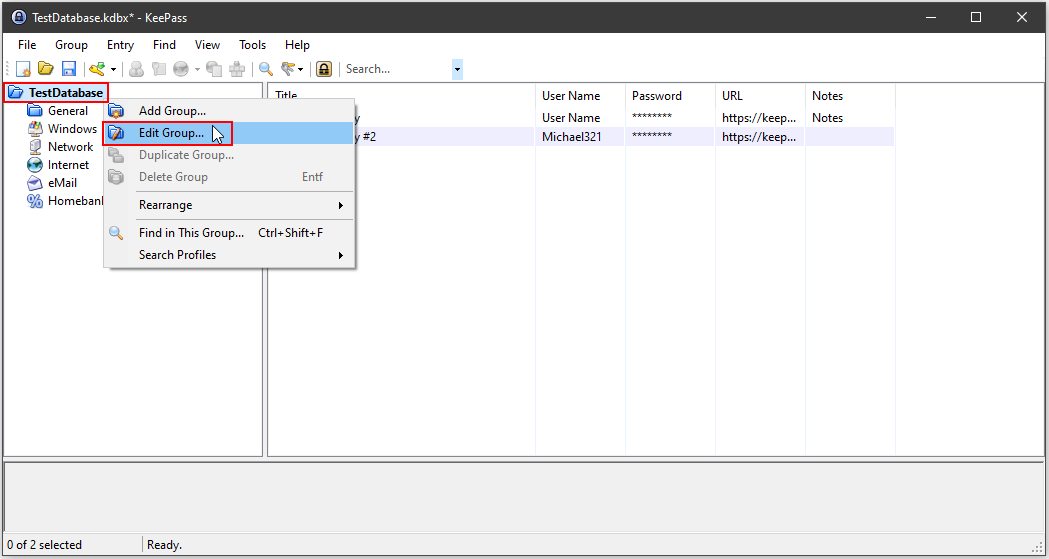Image resolution: width=1049 pixels, height=559 pixels.
Task: Click the 'Ready.' status bar text
Action: point(165,545)
